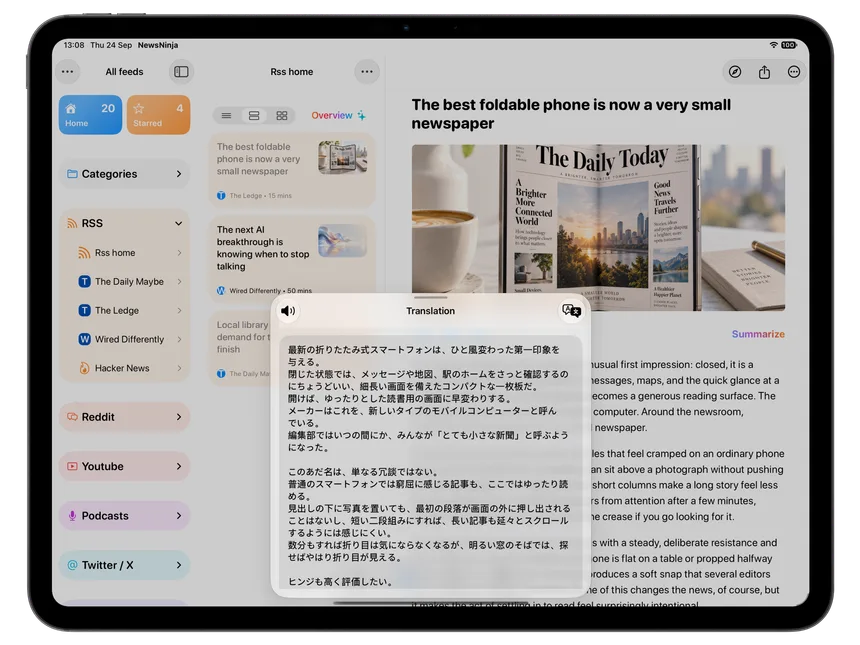Viewport: 860px width, 645px height.
Task: Click the translate language icon in popup
Action: click(572, 311)
